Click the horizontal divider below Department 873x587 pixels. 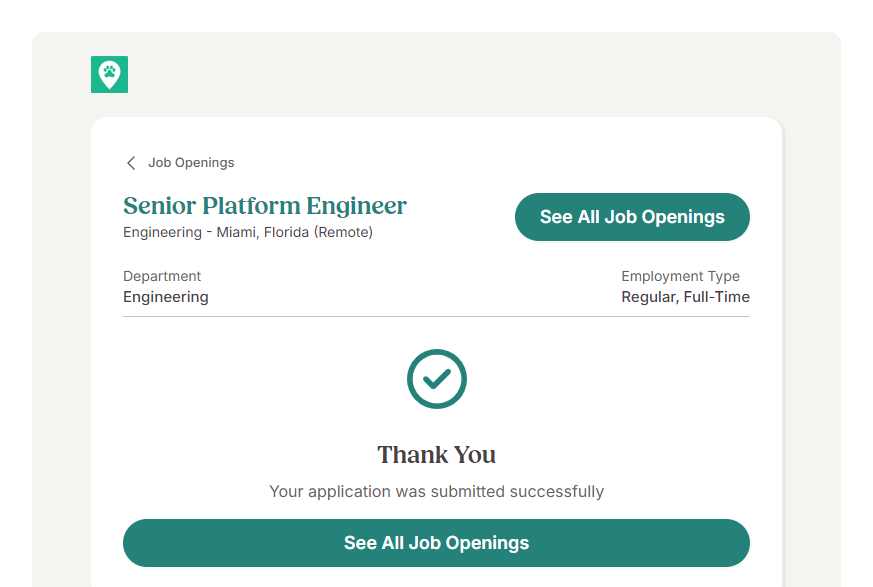(x=436, y=316)
